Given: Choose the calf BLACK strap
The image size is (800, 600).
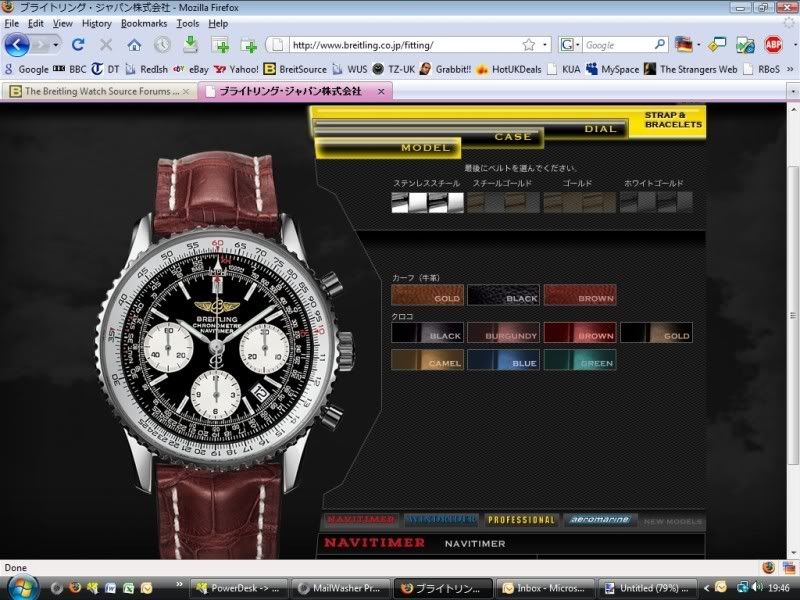Looking at the screenshot, I should [x=504, y=295].
